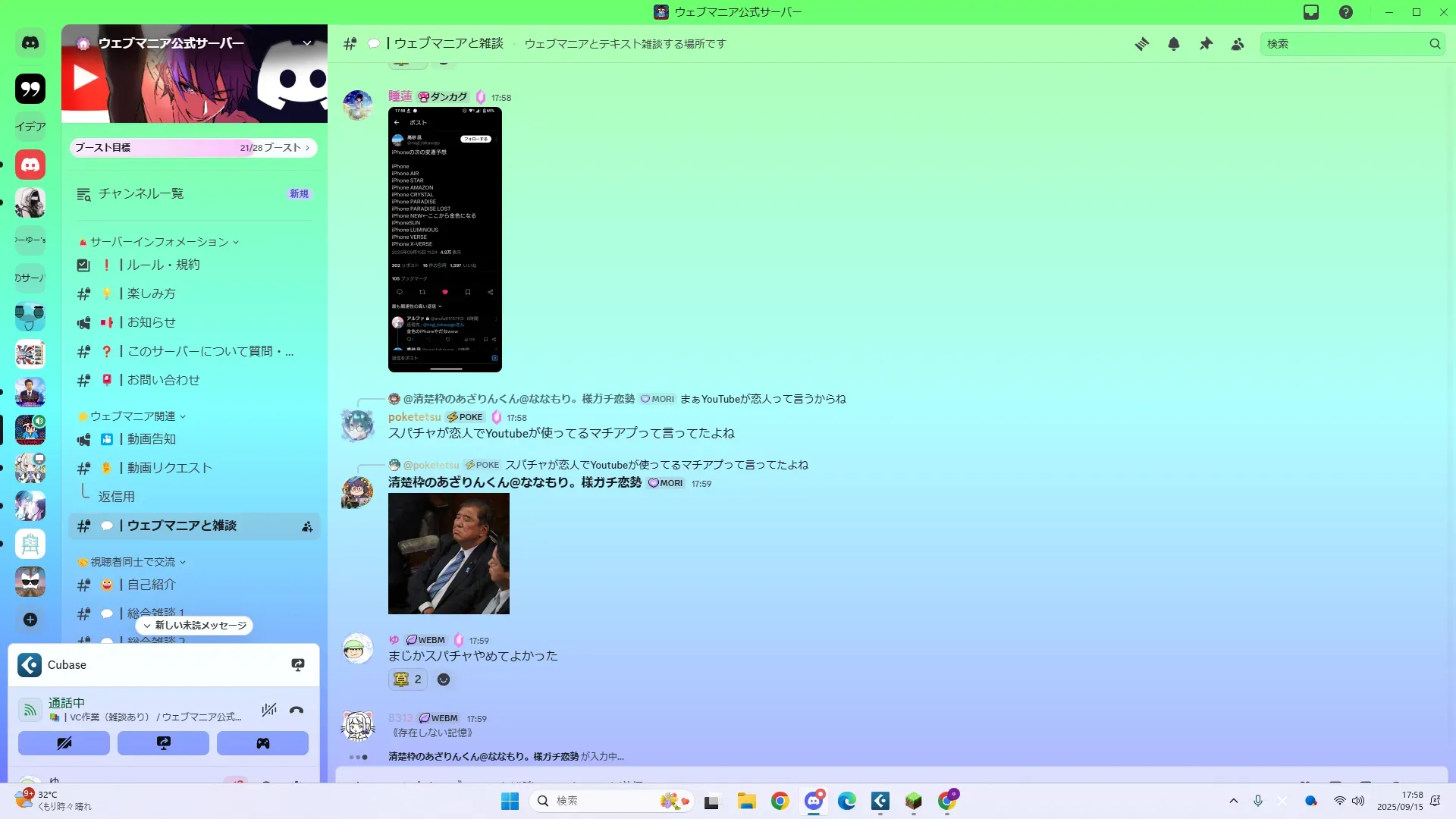Viewport: 1456px width, 819px height.
Task: Open the Discord direct messages home icon
Action: click(x=30, y=43)
